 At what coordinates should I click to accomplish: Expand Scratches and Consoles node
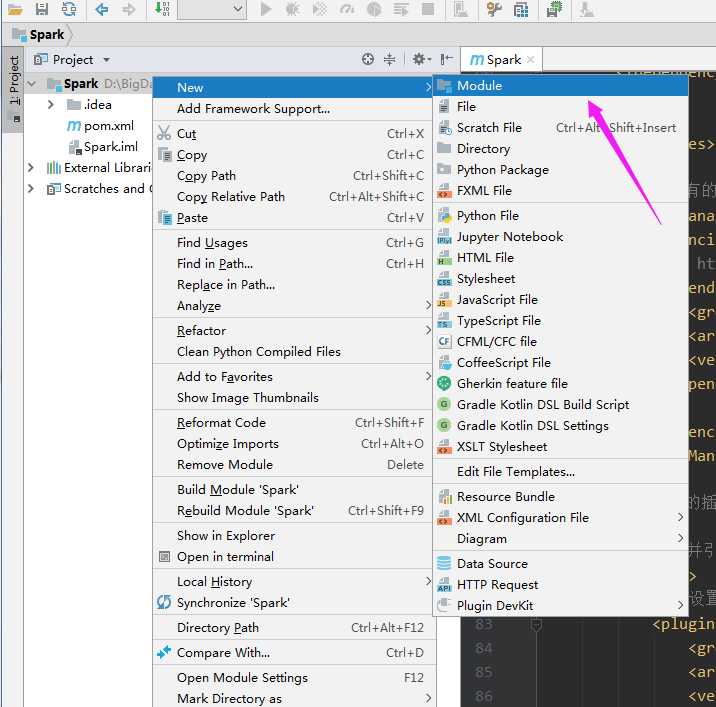[31, 189]
